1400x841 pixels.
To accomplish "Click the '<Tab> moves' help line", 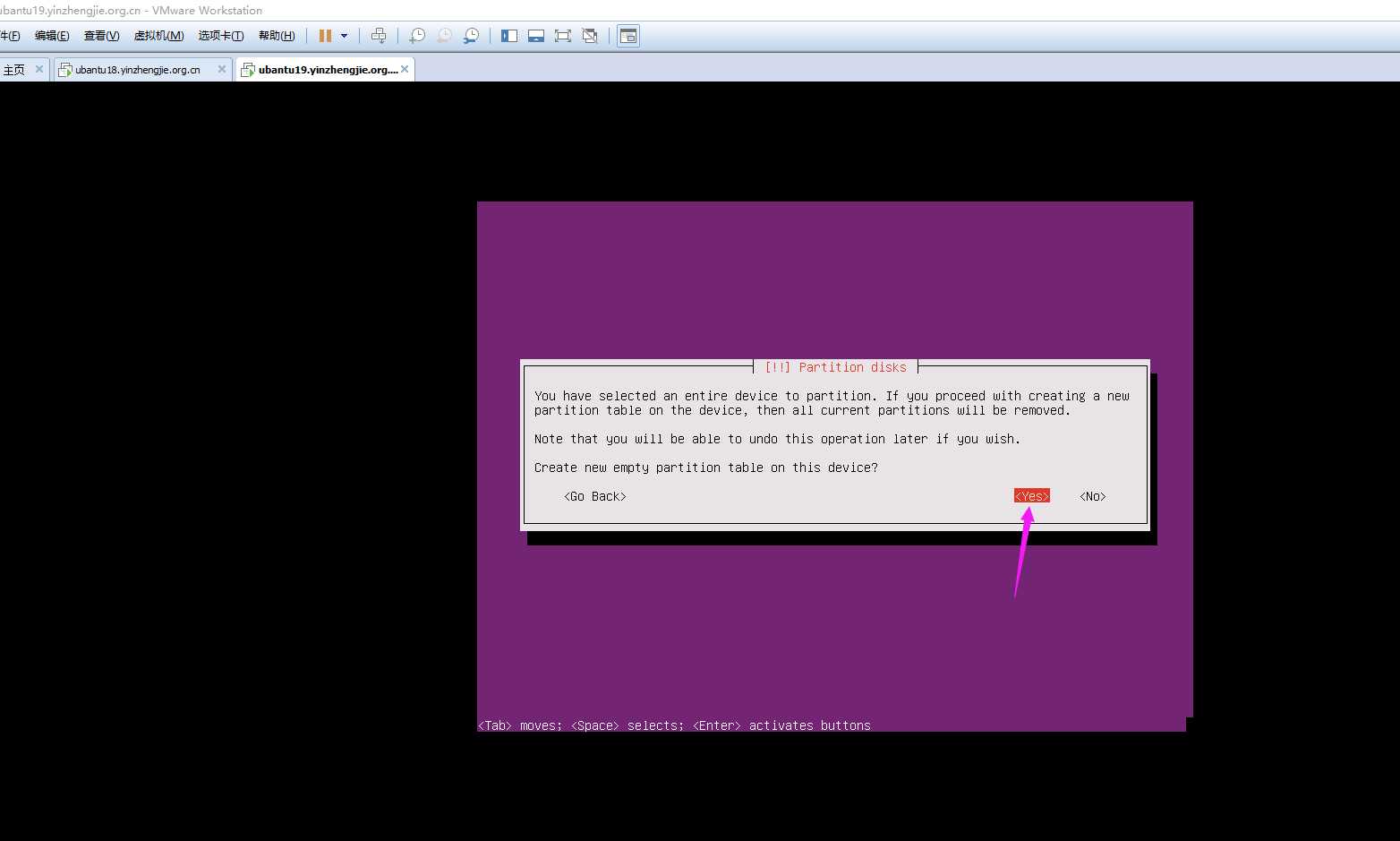I will click(x=674, y=725).
